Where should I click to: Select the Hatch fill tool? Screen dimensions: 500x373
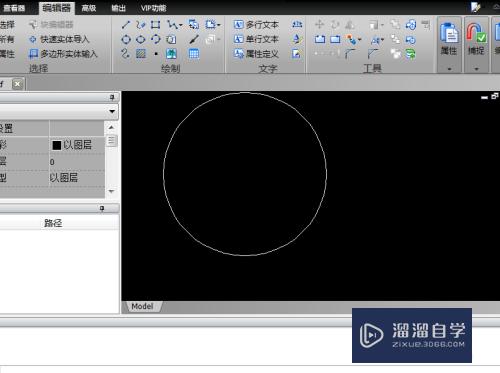tap(141, 54)
